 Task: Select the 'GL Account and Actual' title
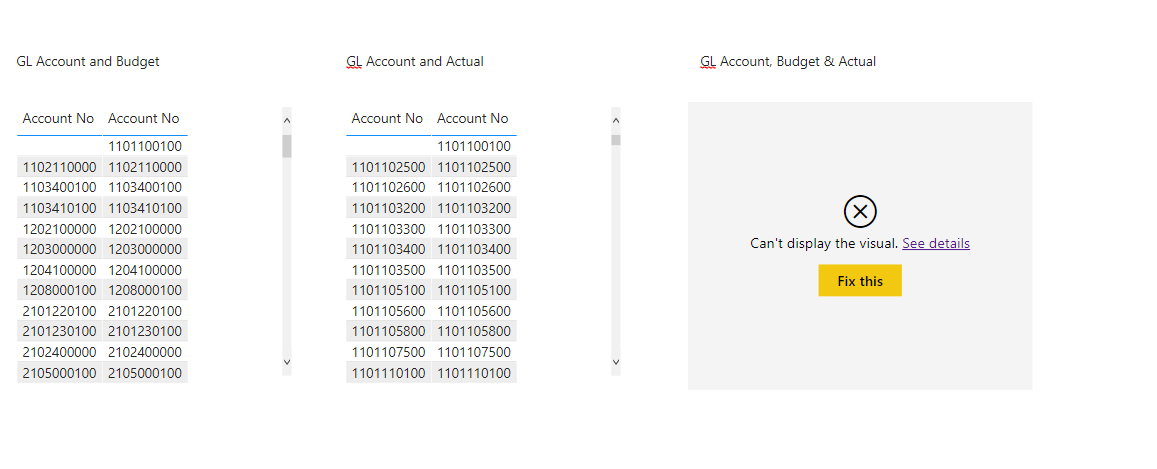point(415,62)
